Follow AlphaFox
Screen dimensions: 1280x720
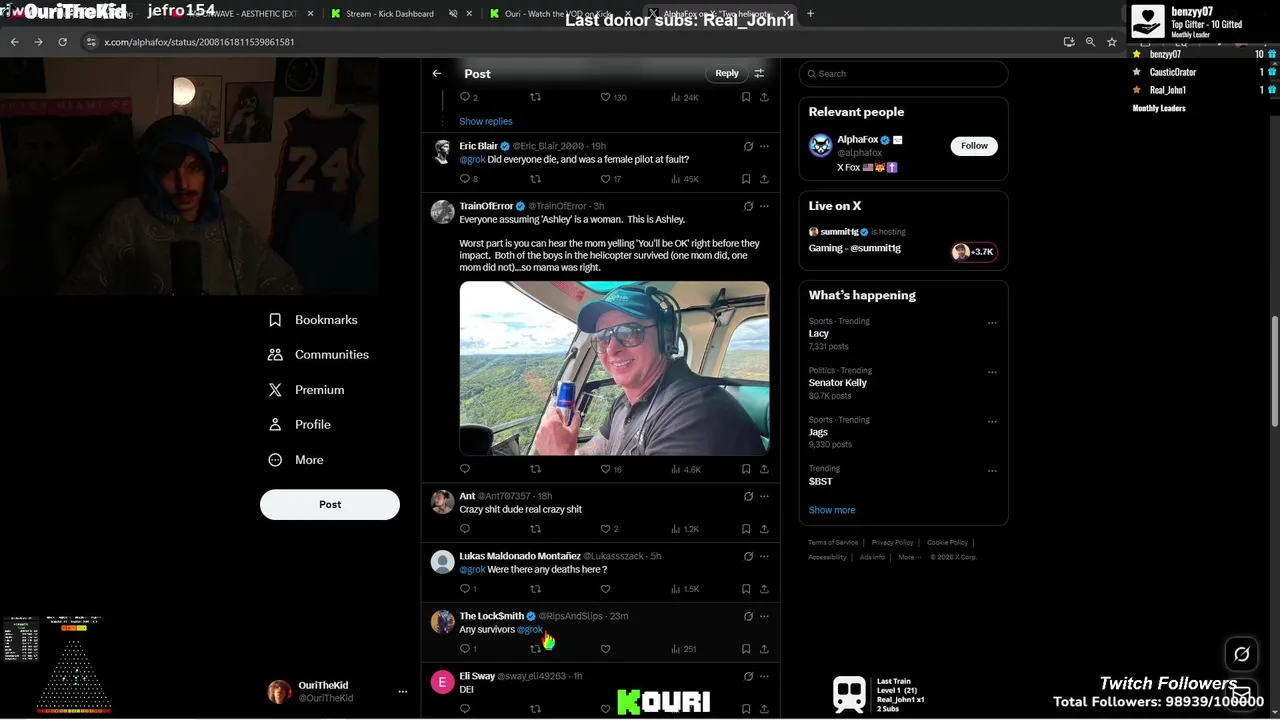pos(974,146)
